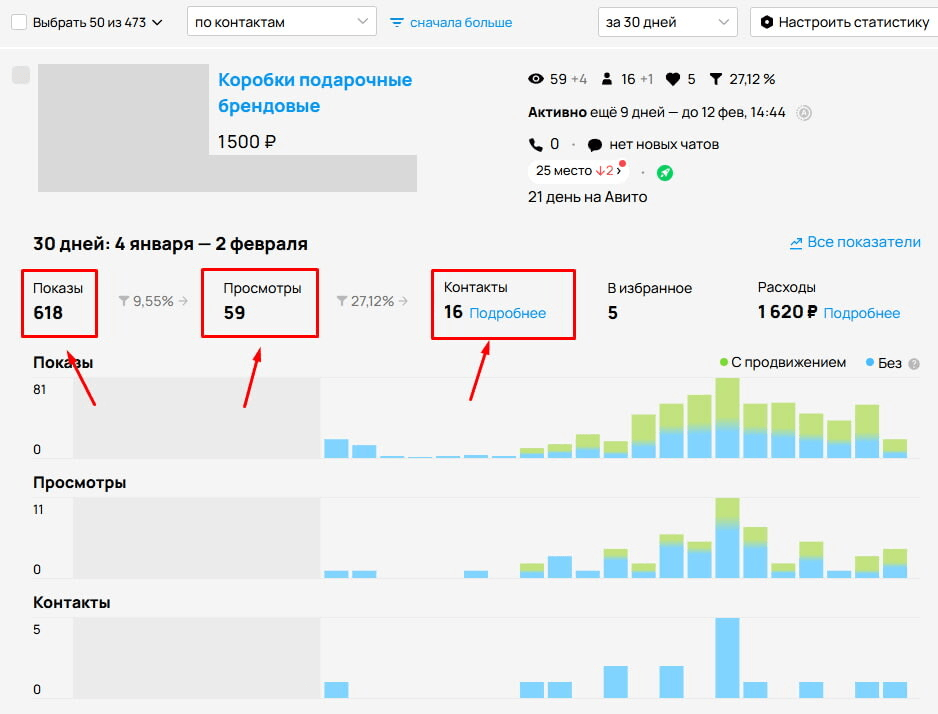Click the green rocket promotion icon
The image size is (938, 714).
coord(665,173)
